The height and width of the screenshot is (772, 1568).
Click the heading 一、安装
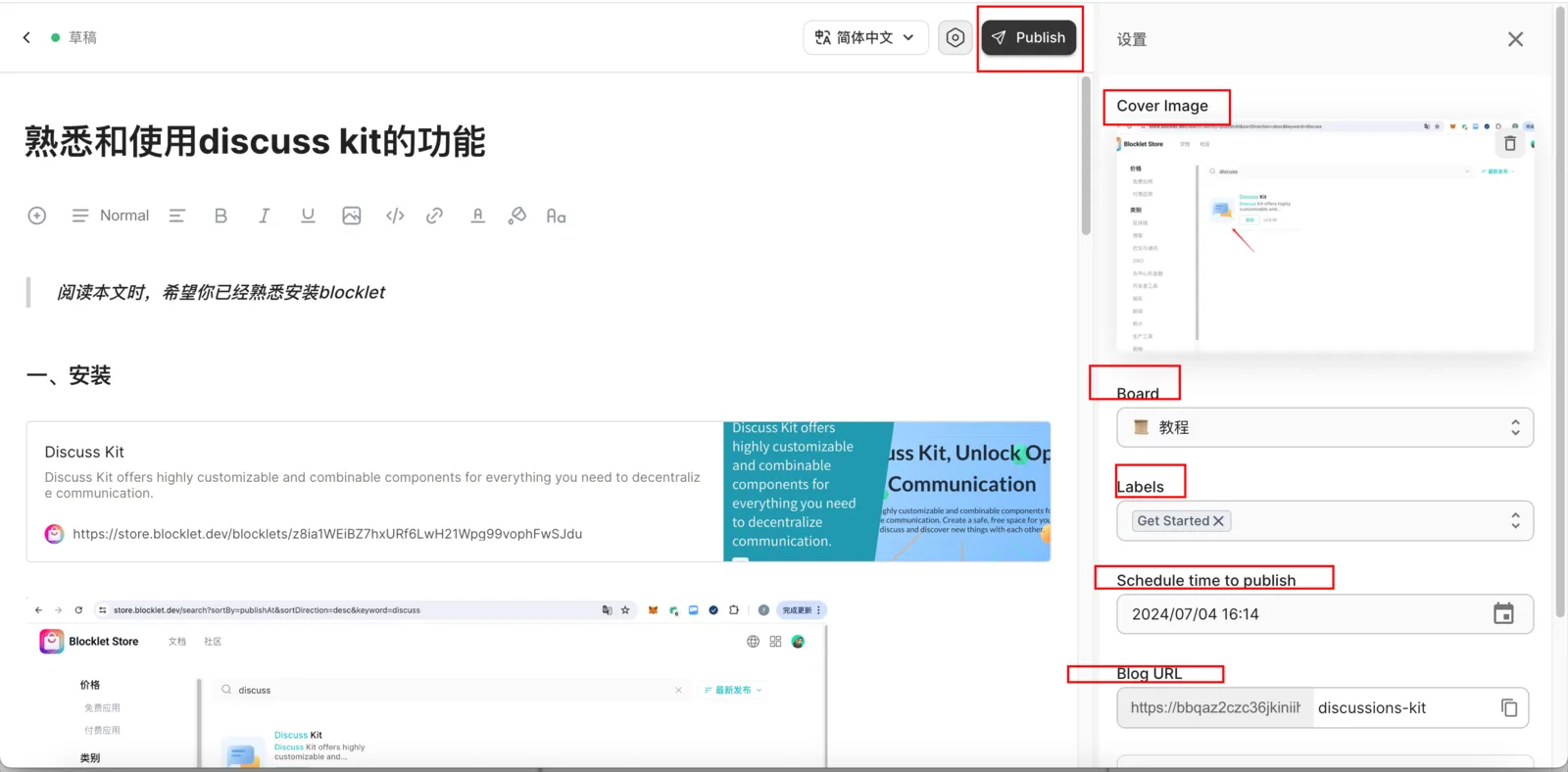pos(69,375)
